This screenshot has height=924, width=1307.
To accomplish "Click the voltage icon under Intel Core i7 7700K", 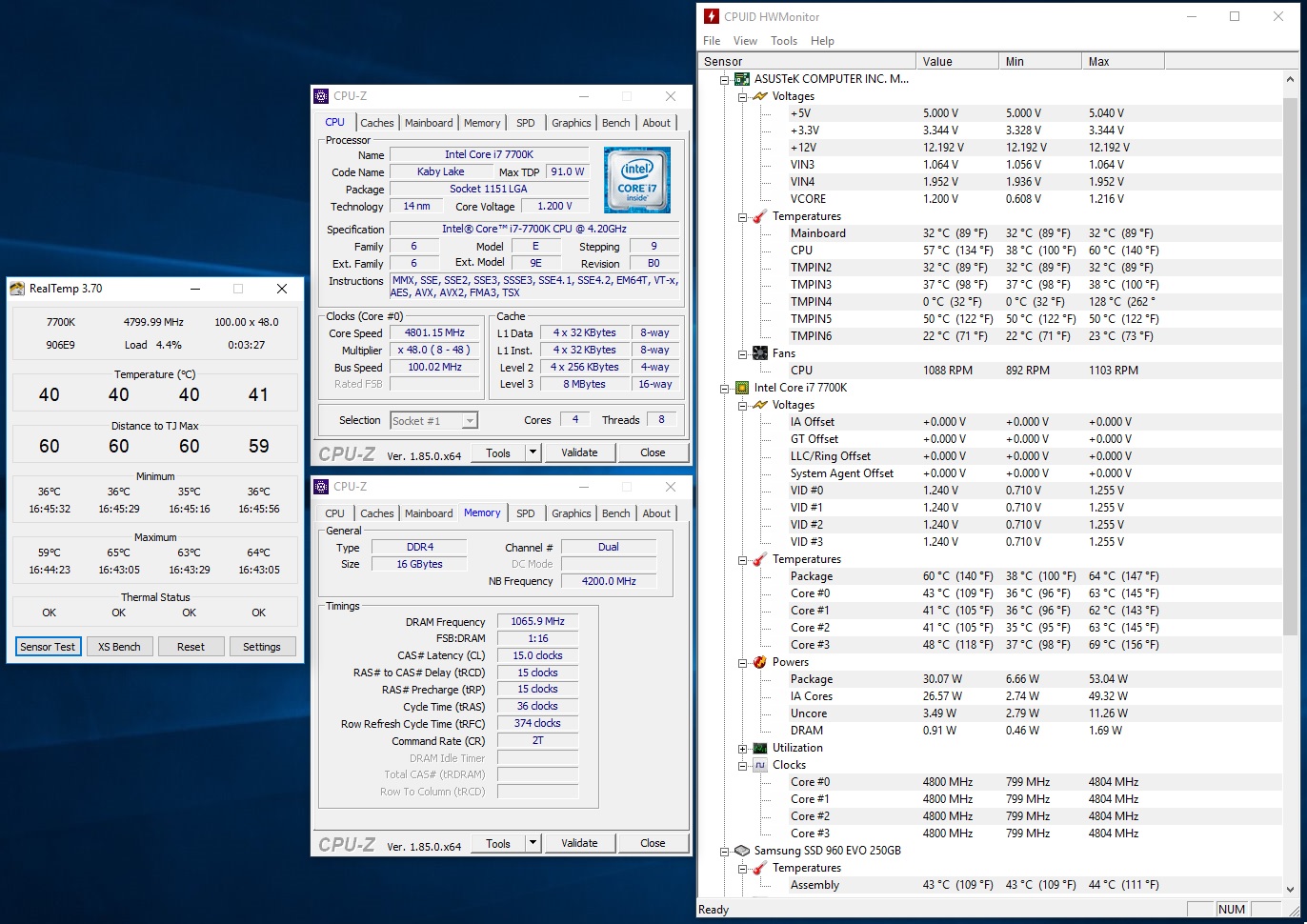I will point(759,405).
